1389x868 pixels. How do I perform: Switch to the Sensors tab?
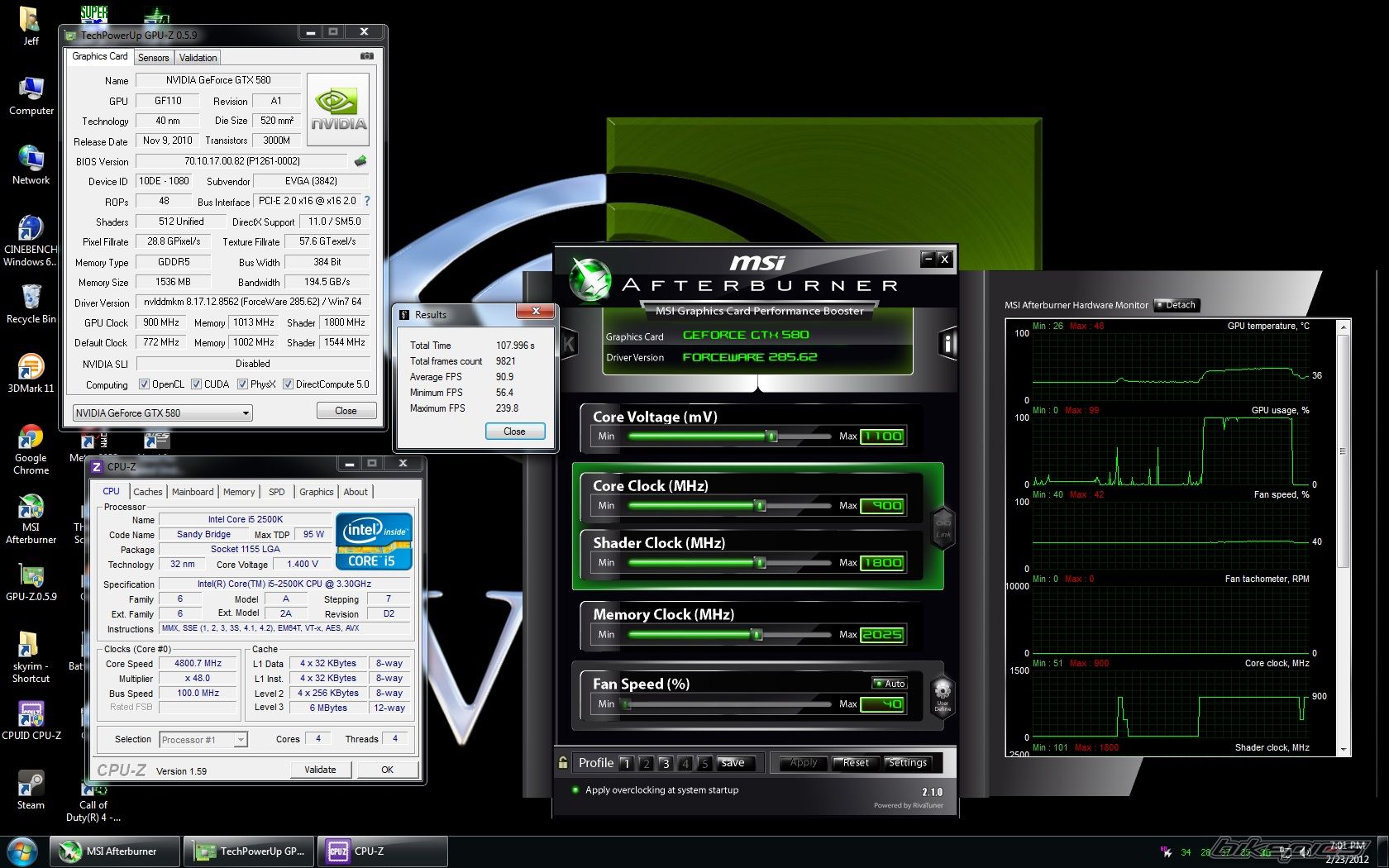coord(153,58)
